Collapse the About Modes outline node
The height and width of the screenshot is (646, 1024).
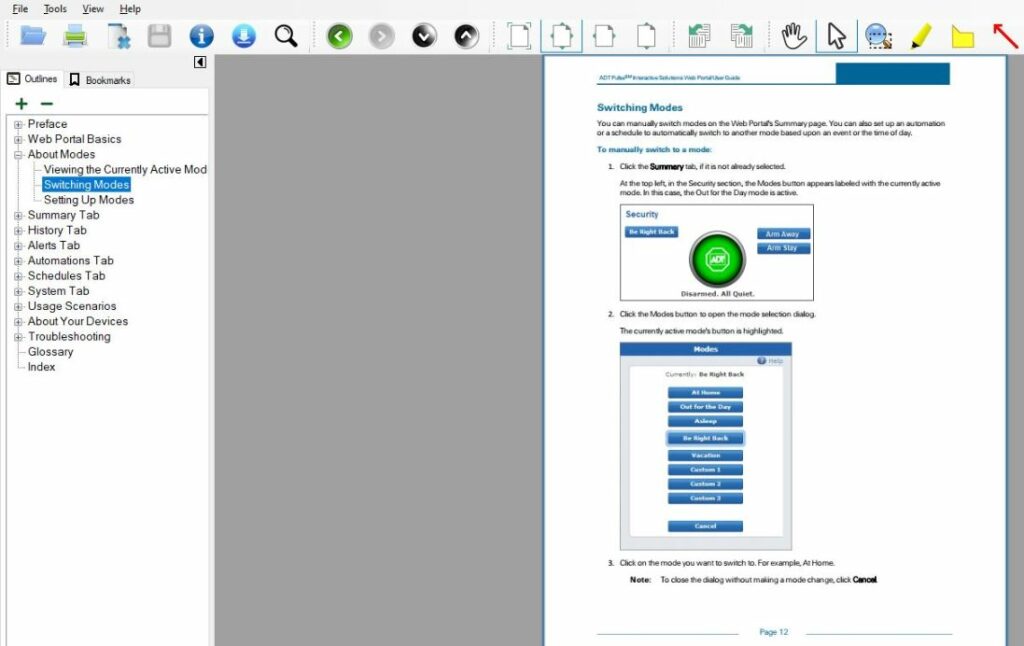[18, 155]
